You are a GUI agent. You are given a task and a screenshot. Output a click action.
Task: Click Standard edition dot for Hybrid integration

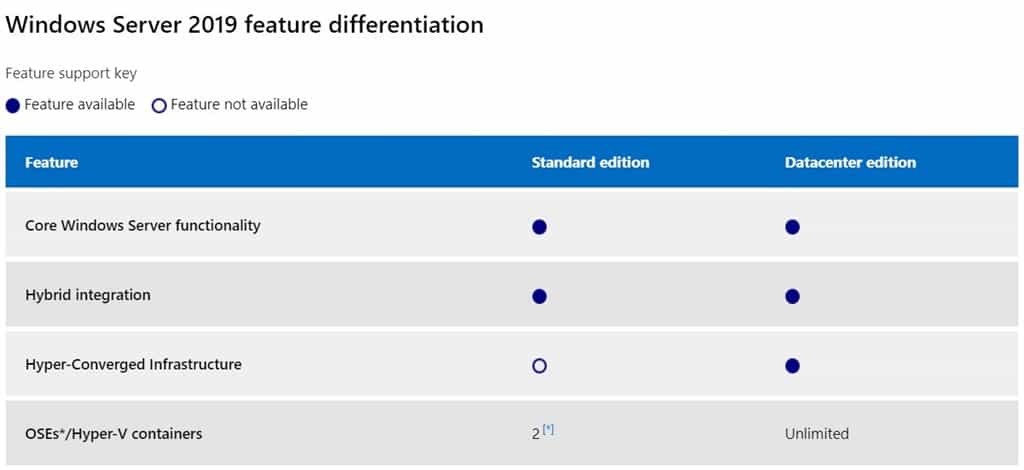coord(540,296)
